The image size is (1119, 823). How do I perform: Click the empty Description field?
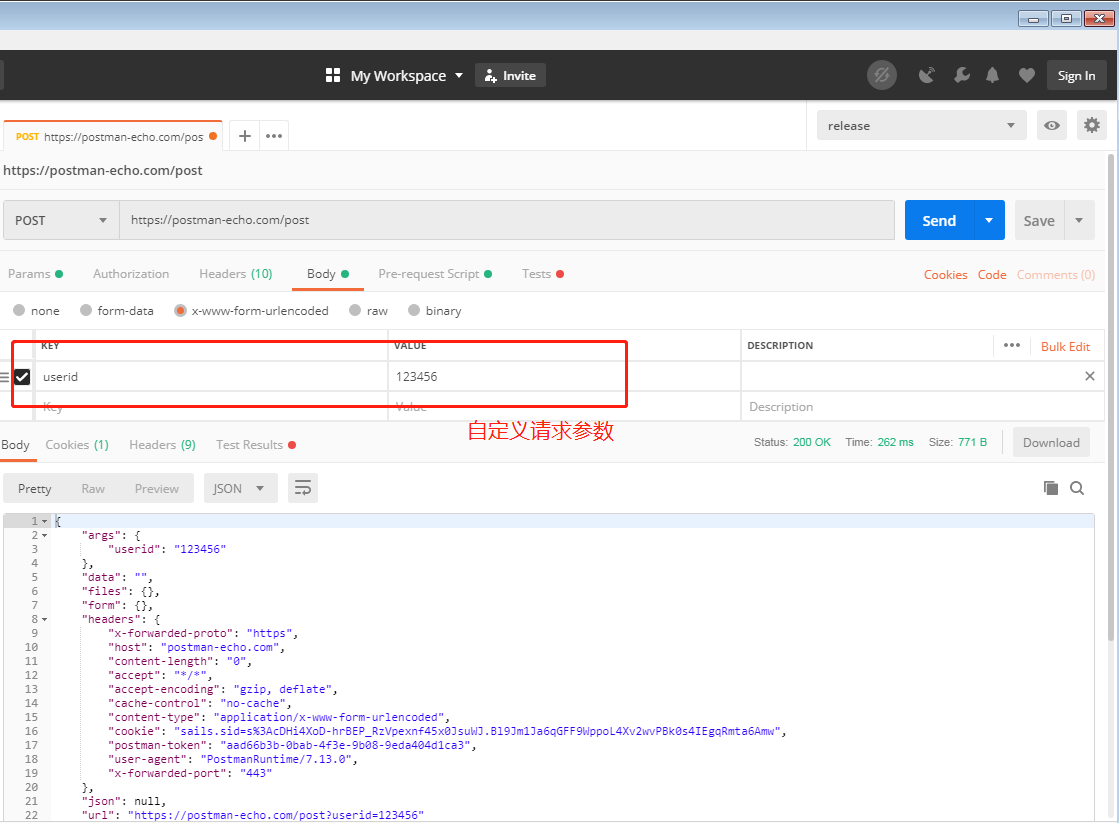click(x=922, y=407)
